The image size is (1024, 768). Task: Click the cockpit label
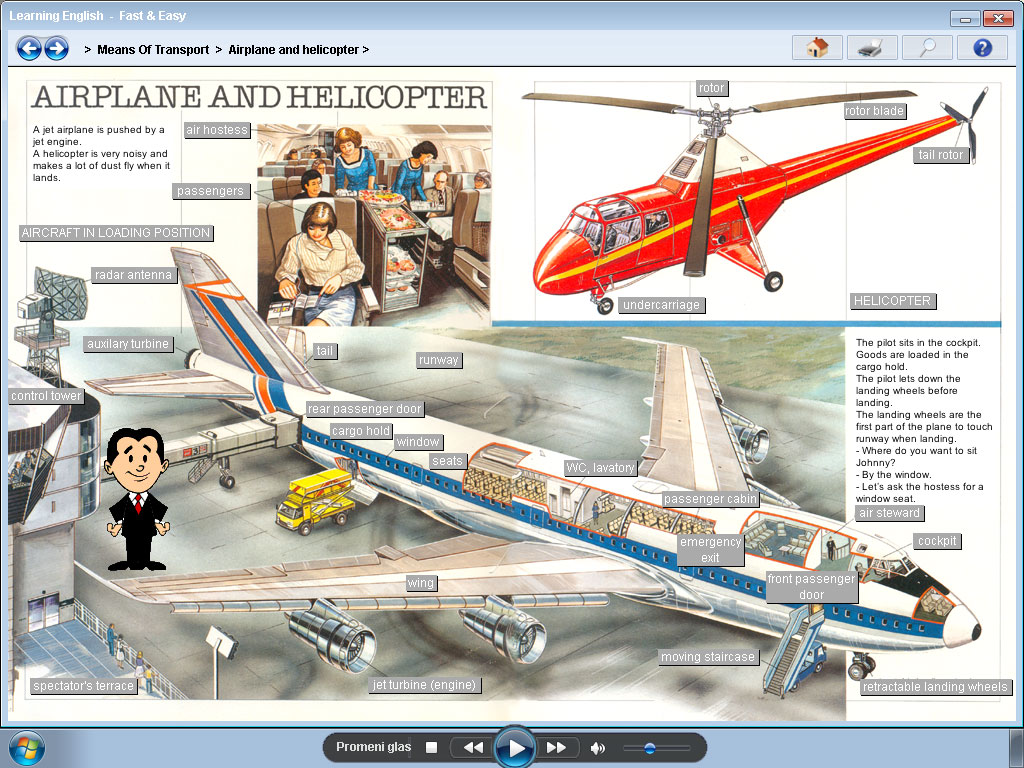click(937, 541)
